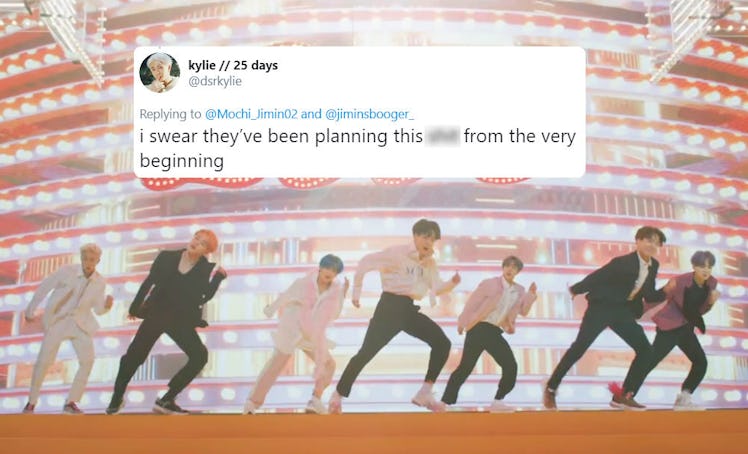This screenshot has height=454, width=748.
Task: Click the blond dancer wearing the white suit
Action: (x=68, y=328)
